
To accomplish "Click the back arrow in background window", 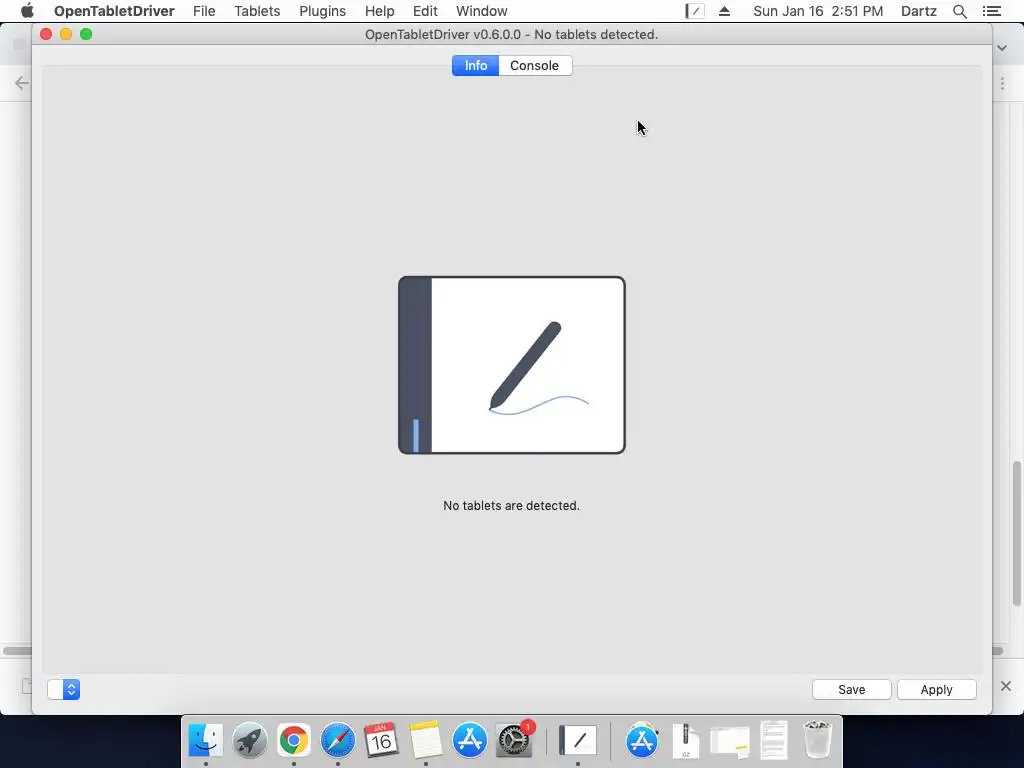I will 22,83.
